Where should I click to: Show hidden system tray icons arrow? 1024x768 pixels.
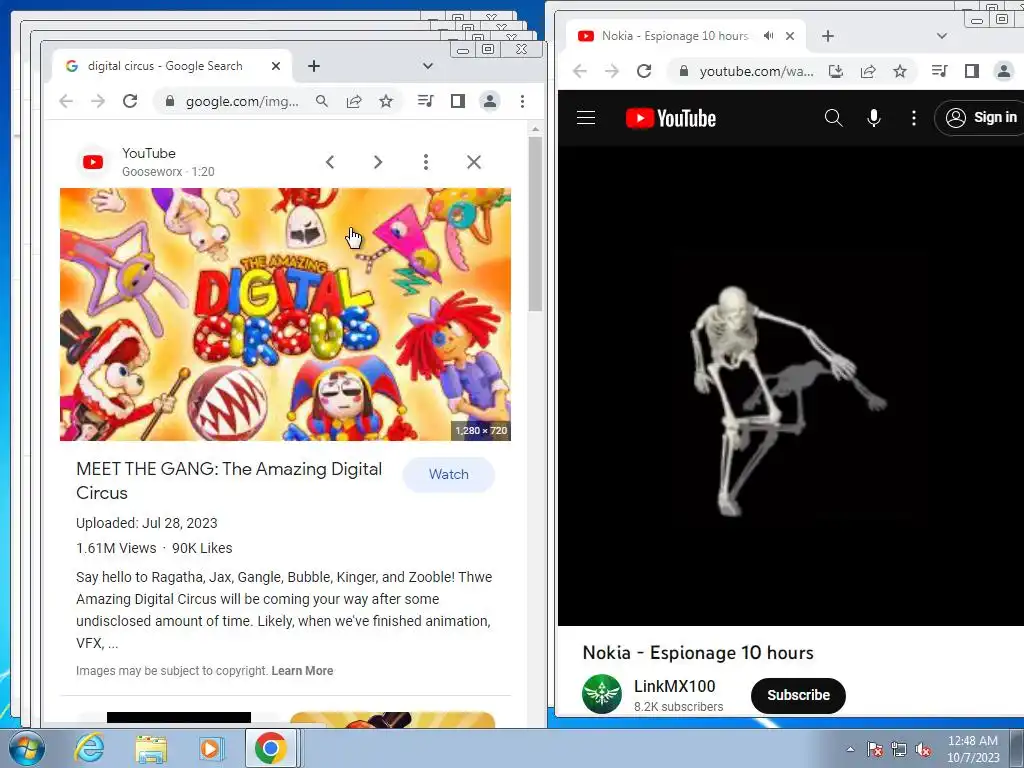850,749
